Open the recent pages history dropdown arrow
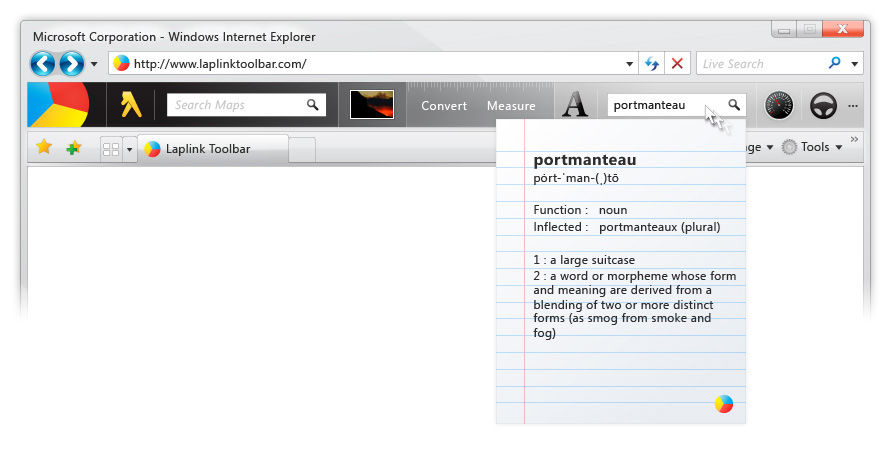The height and width of the screenshot is (457, 890). click(x=94, y=64)
